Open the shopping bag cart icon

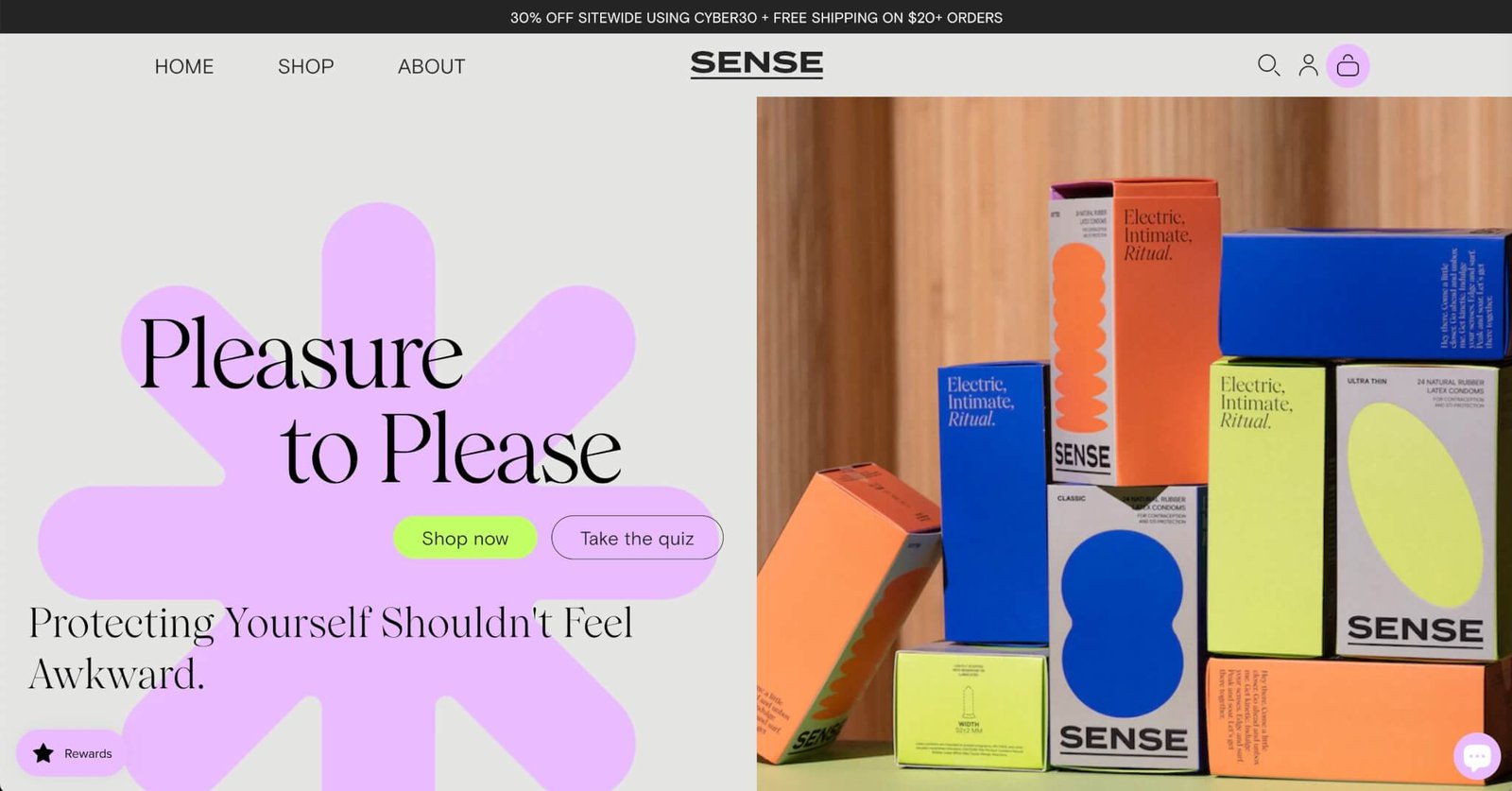(x=1348, y=66)
